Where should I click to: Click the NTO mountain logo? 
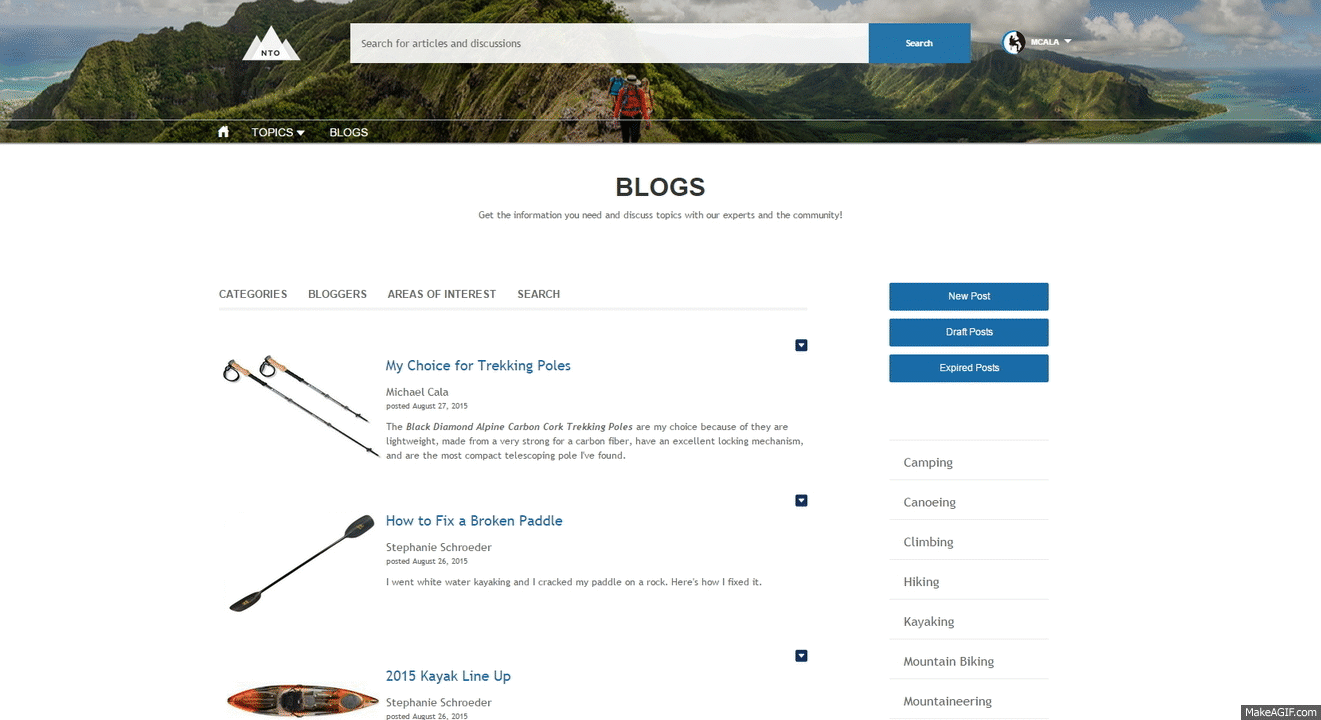point(271,43)
